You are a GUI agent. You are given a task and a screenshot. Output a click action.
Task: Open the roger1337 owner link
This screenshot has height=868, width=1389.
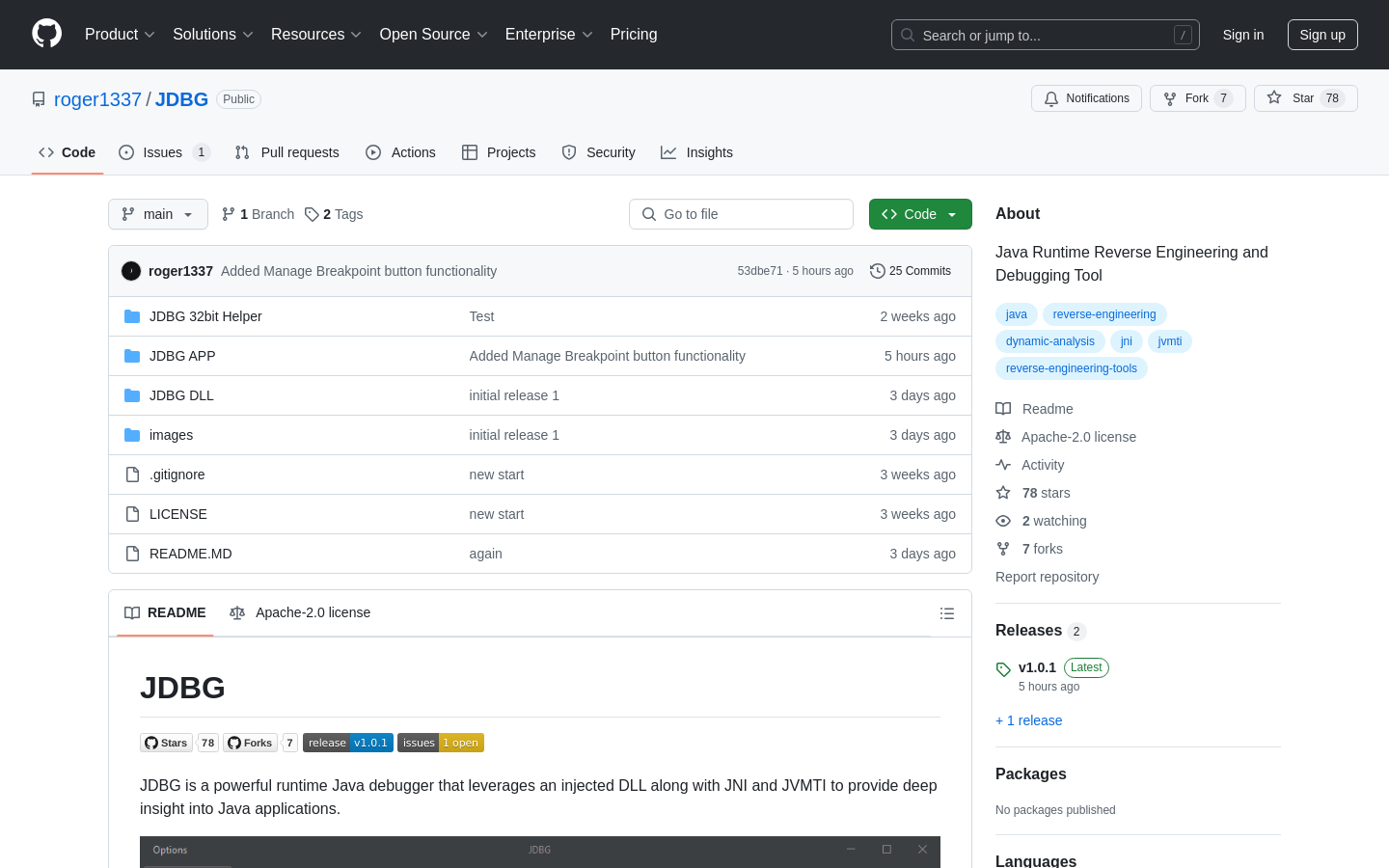[x=97, y=99]
